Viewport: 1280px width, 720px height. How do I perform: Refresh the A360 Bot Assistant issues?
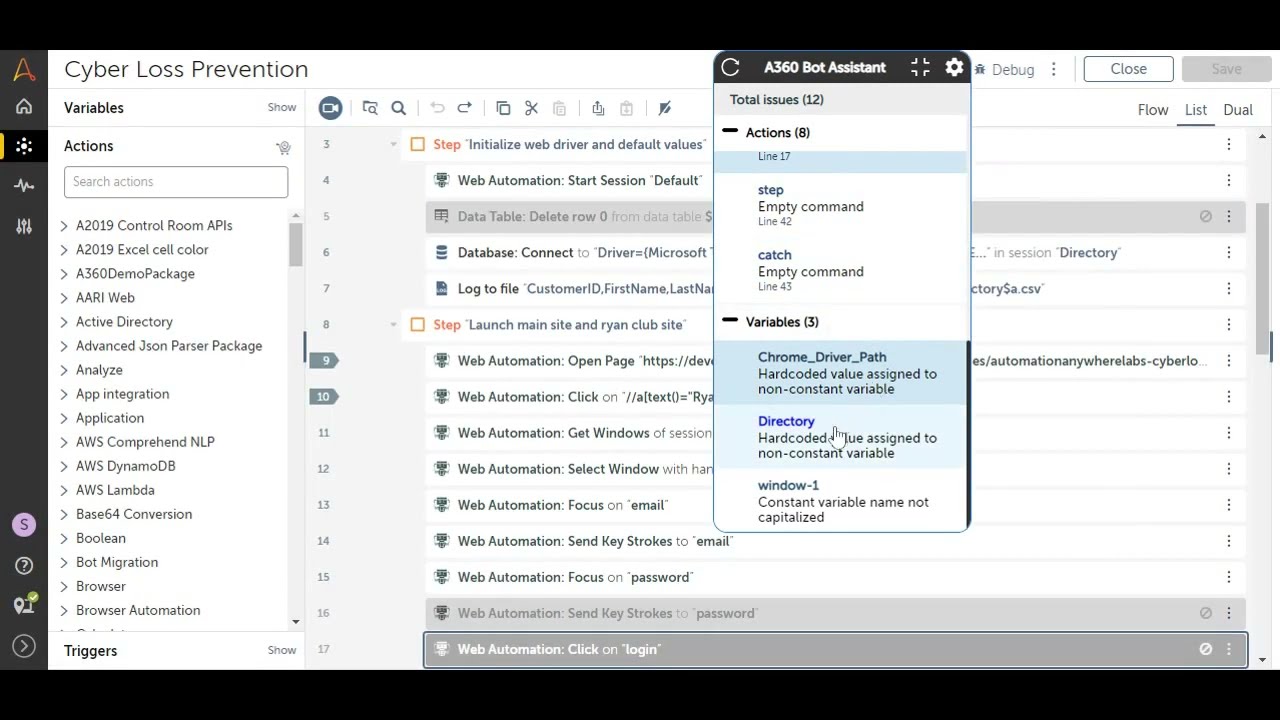point(730,67)
